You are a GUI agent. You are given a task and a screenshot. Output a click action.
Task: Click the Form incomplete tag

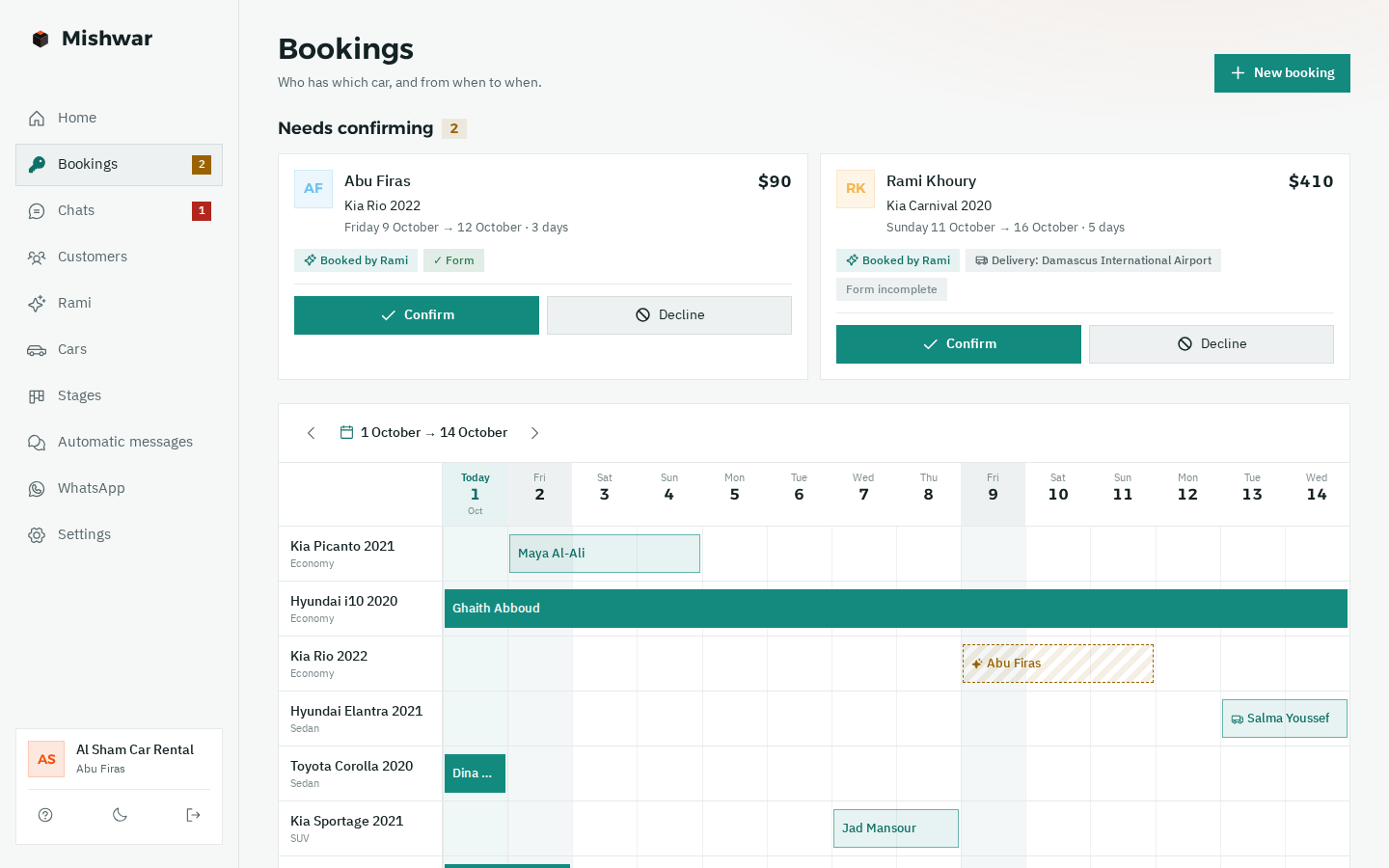(x=891, y=289)
